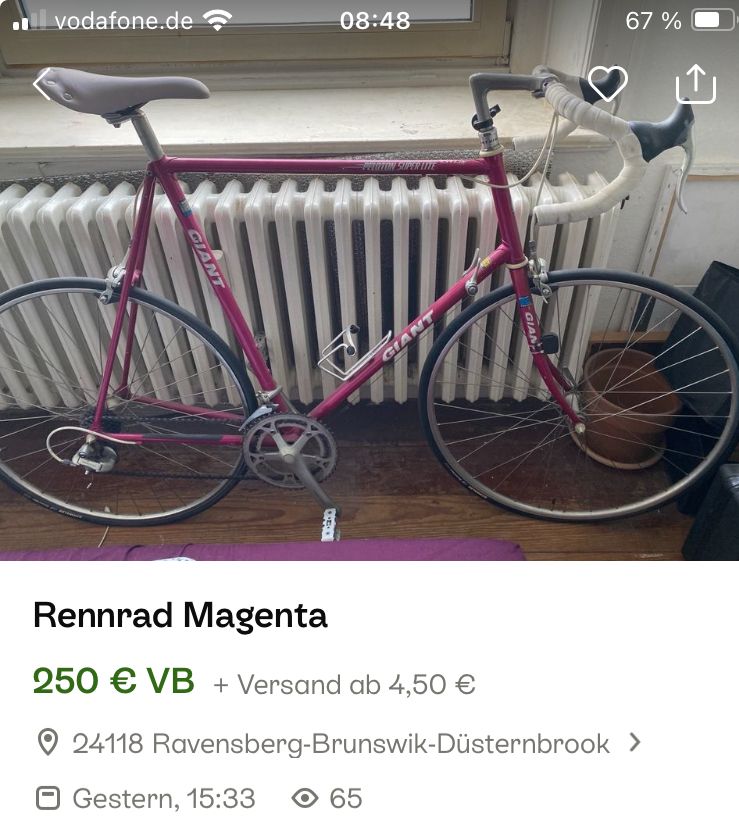The image size is (739, 836).
Task: Tap the location pin icon
Action: coord(48,742)
